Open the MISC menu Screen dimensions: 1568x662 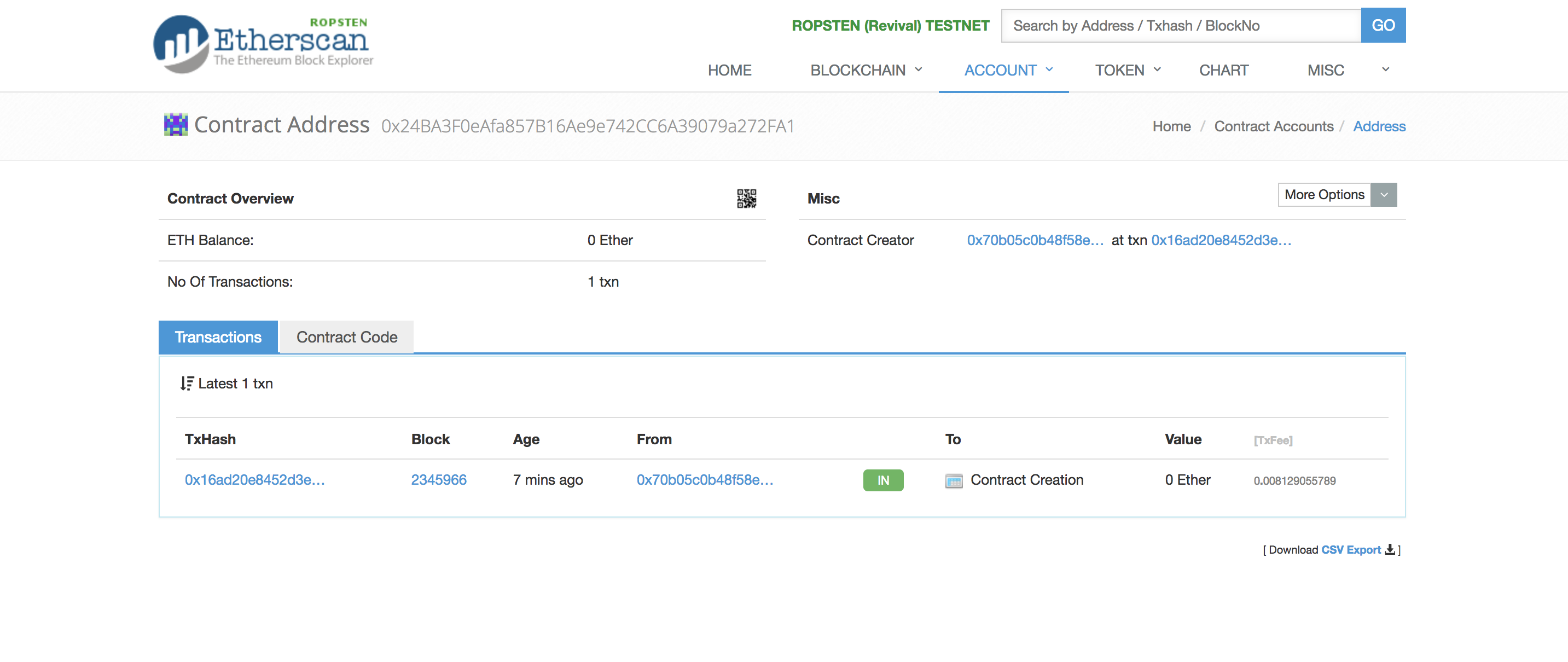pos(1325,71)
